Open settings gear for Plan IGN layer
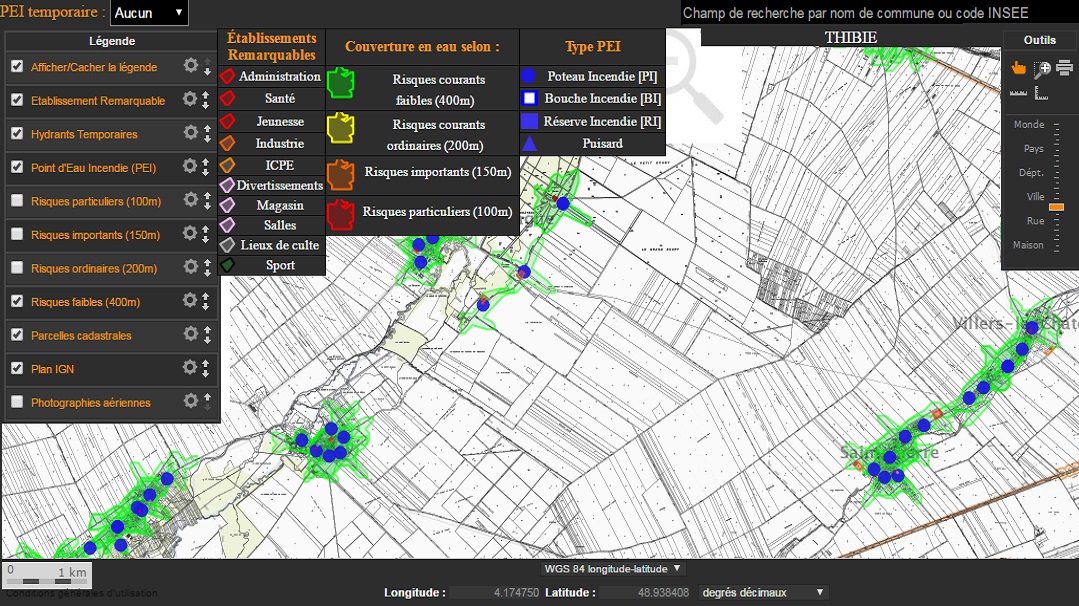Viewport: 1079px width, 606px height. pyautogui.click(x=190, y=368)
